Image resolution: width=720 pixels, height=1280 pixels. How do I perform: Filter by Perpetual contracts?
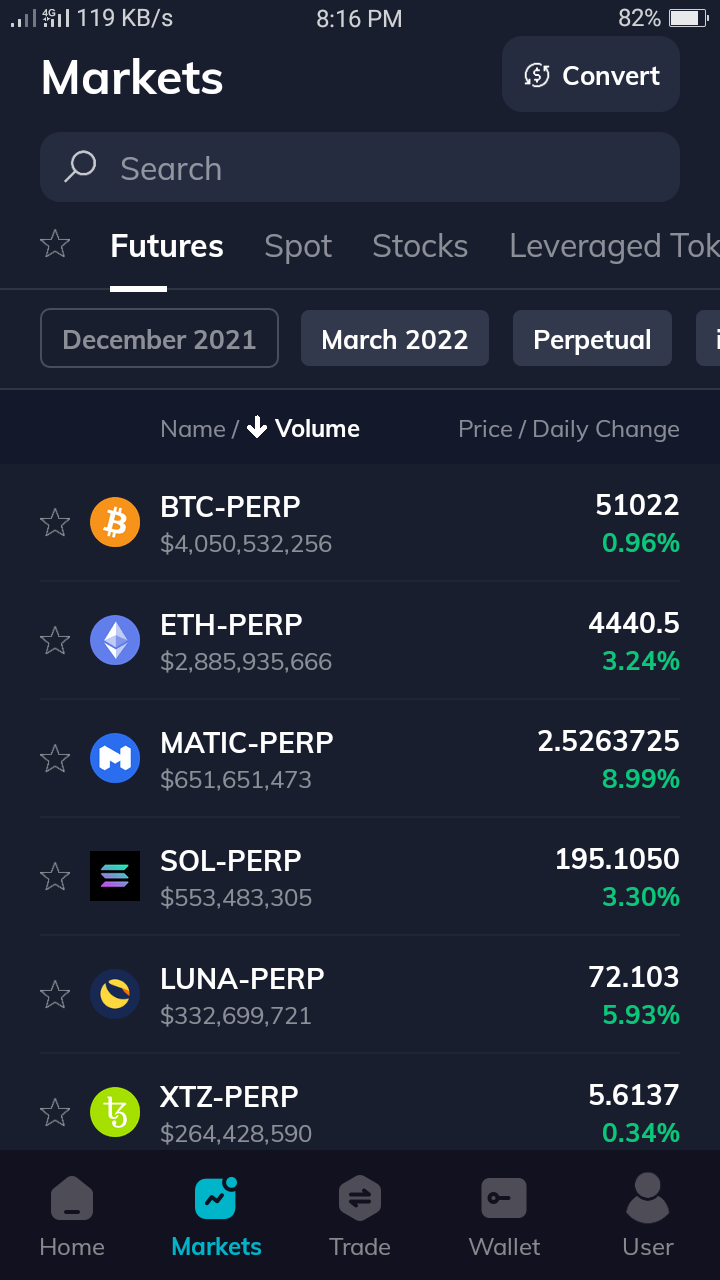(592, 338)
